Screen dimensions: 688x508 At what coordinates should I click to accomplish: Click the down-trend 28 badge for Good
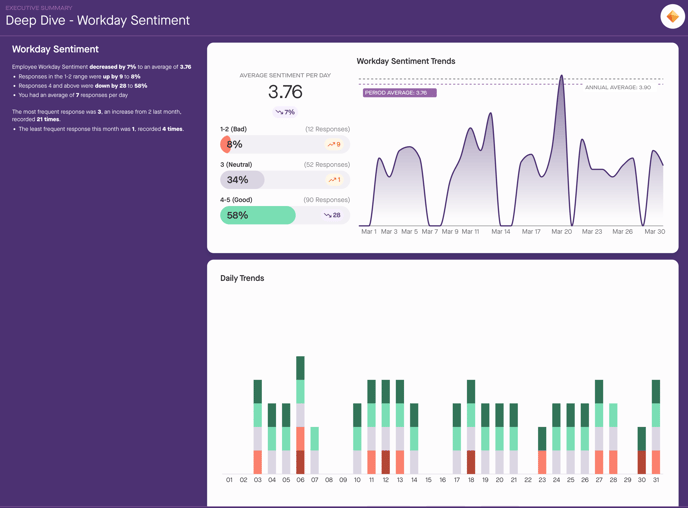(333, 215)
